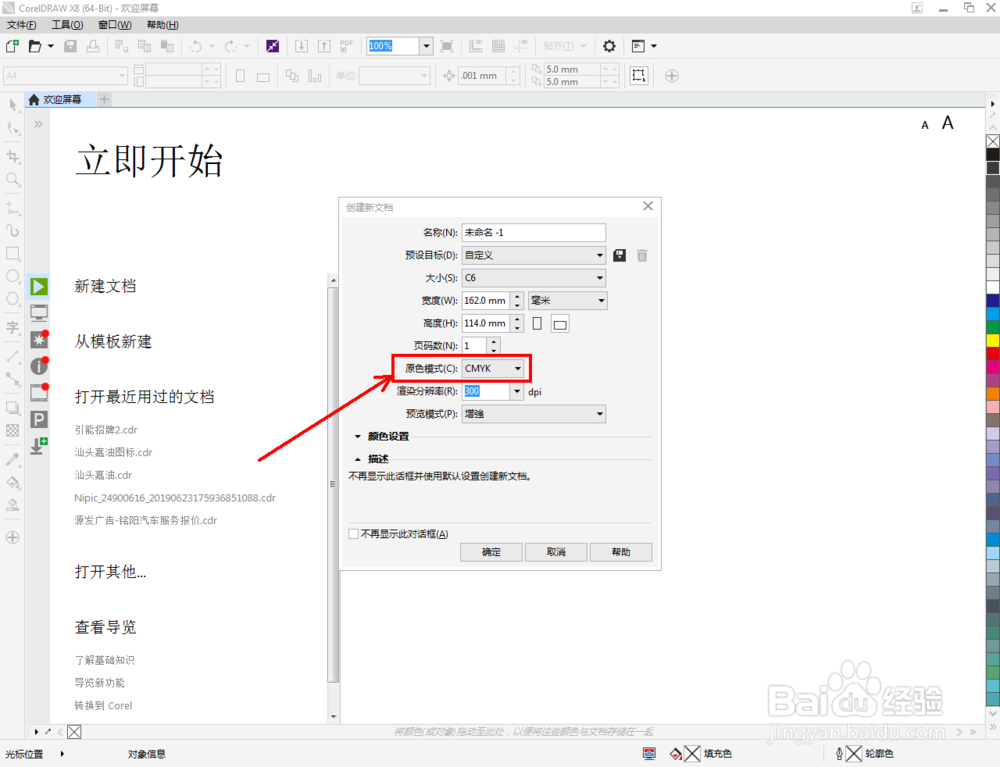Select the Eyedropper tool in toolbox

tap(13, 459)
